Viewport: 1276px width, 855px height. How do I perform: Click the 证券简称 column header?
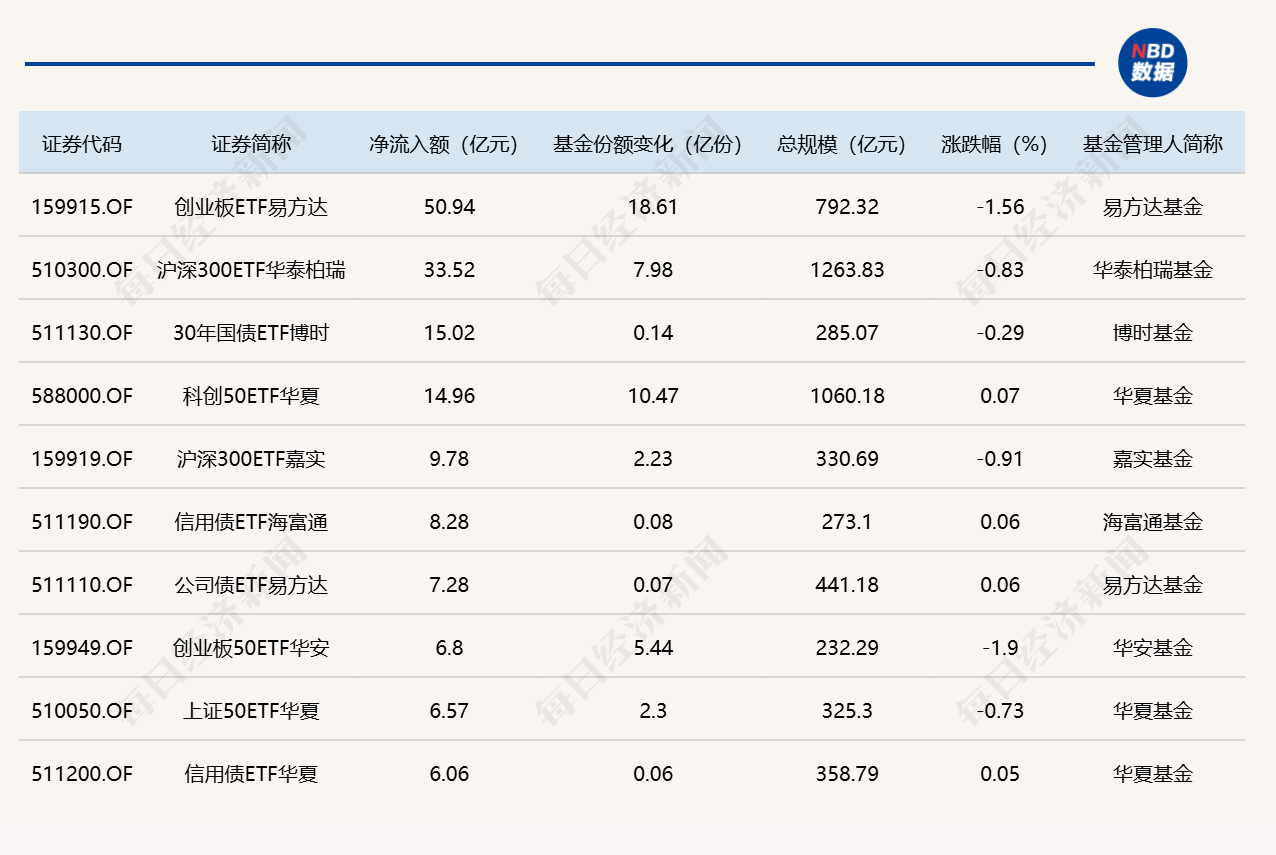tap(251, 144)
